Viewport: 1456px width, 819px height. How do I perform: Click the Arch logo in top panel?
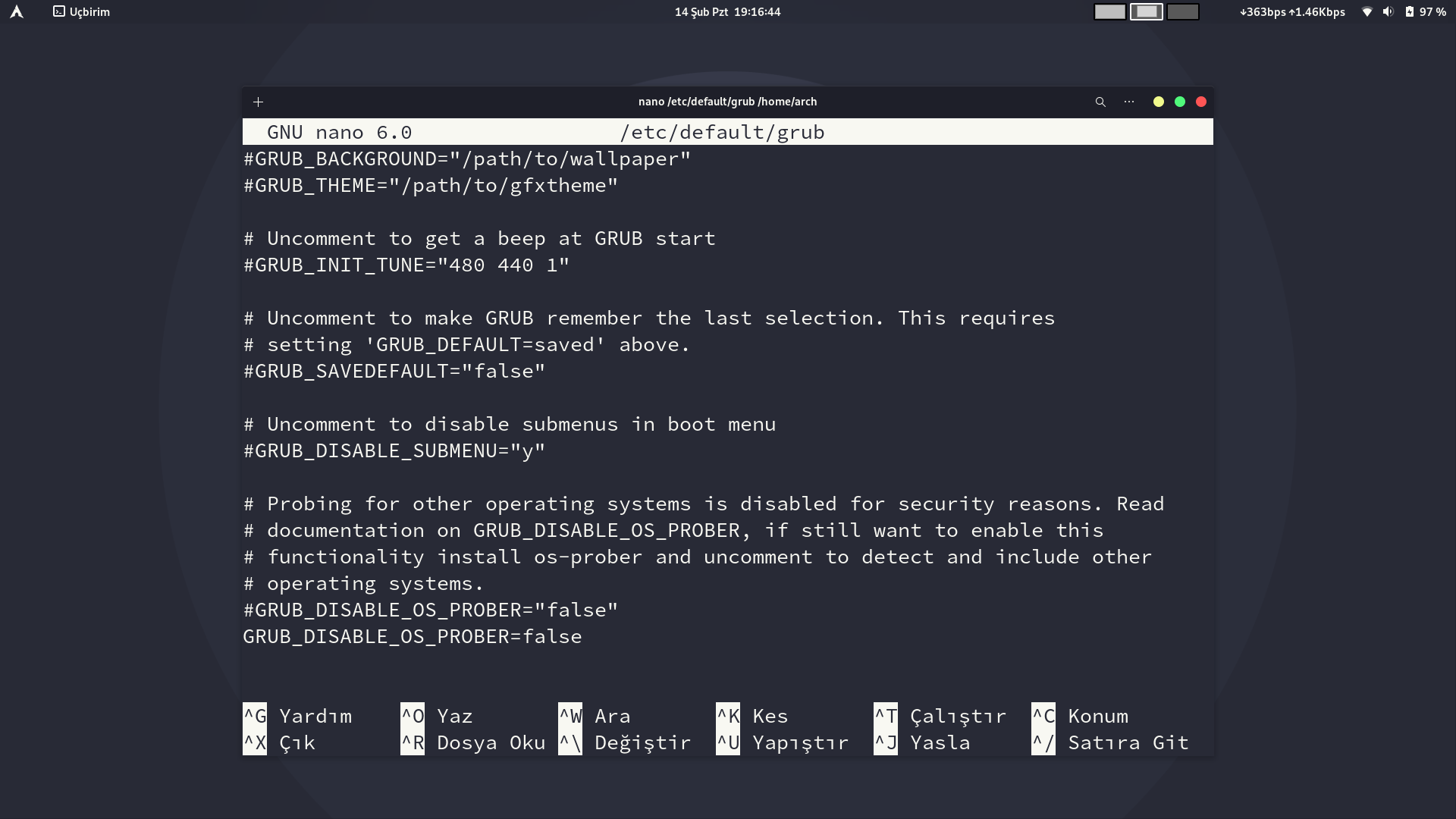[17, 11]
